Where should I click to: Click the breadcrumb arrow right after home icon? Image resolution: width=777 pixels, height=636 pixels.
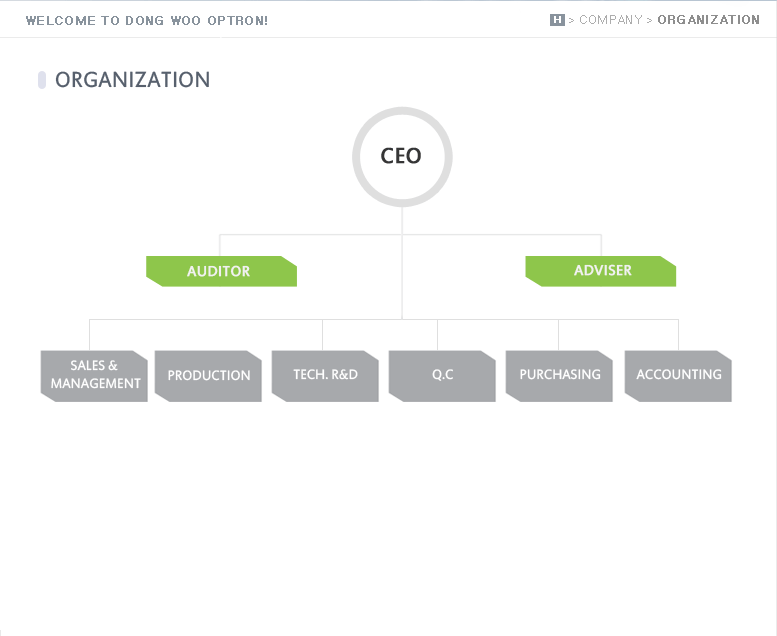click(572, 20)
